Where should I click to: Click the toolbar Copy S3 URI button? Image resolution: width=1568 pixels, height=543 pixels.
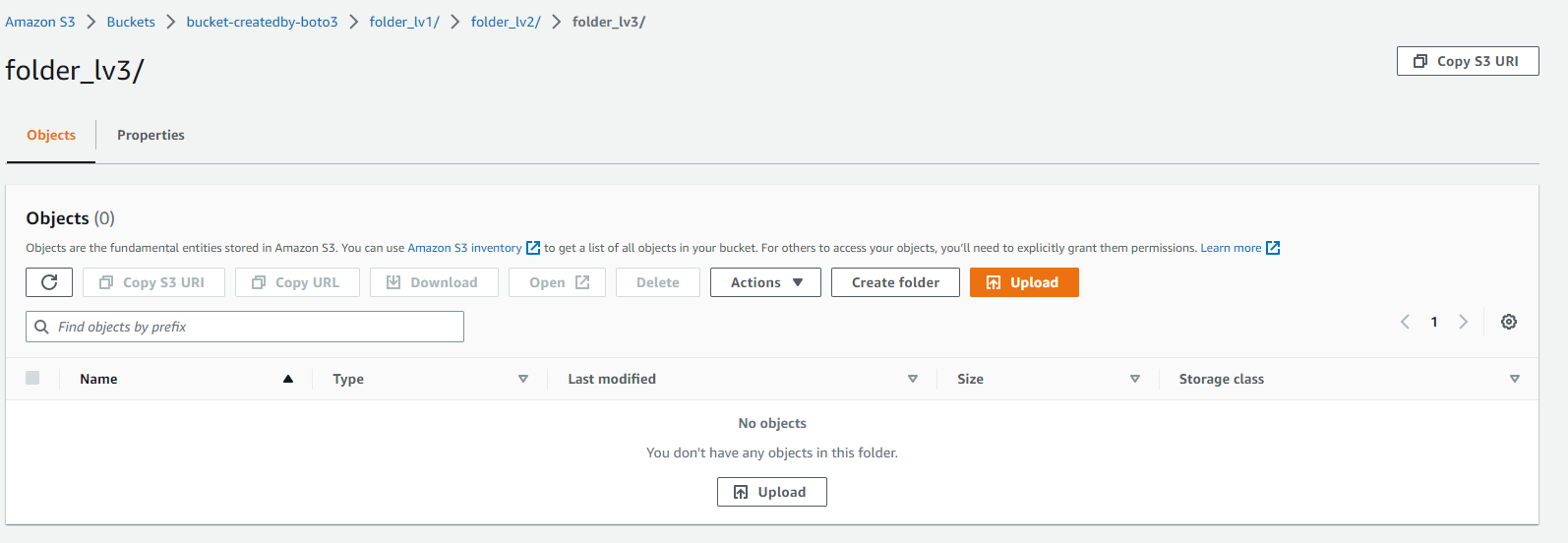[x=153, y=282]
